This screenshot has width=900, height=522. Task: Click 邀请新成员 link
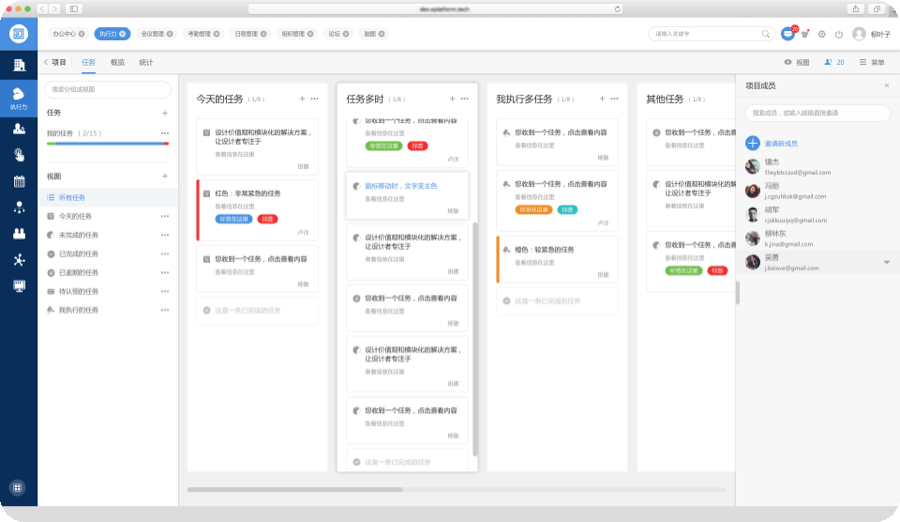point(781,144)
